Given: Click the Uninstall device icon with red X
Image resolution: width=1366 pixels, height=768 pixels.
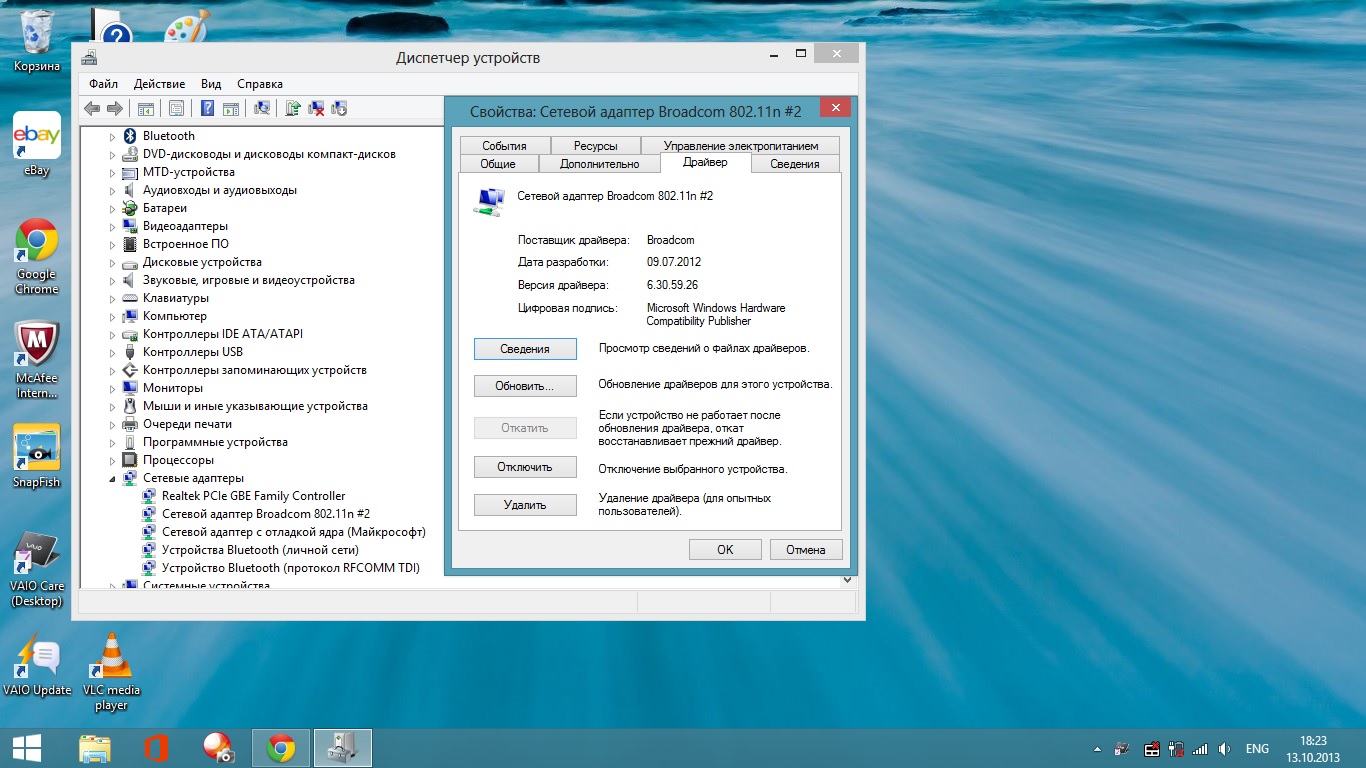Looking at the screenshot, I should [x=316, y=108].
